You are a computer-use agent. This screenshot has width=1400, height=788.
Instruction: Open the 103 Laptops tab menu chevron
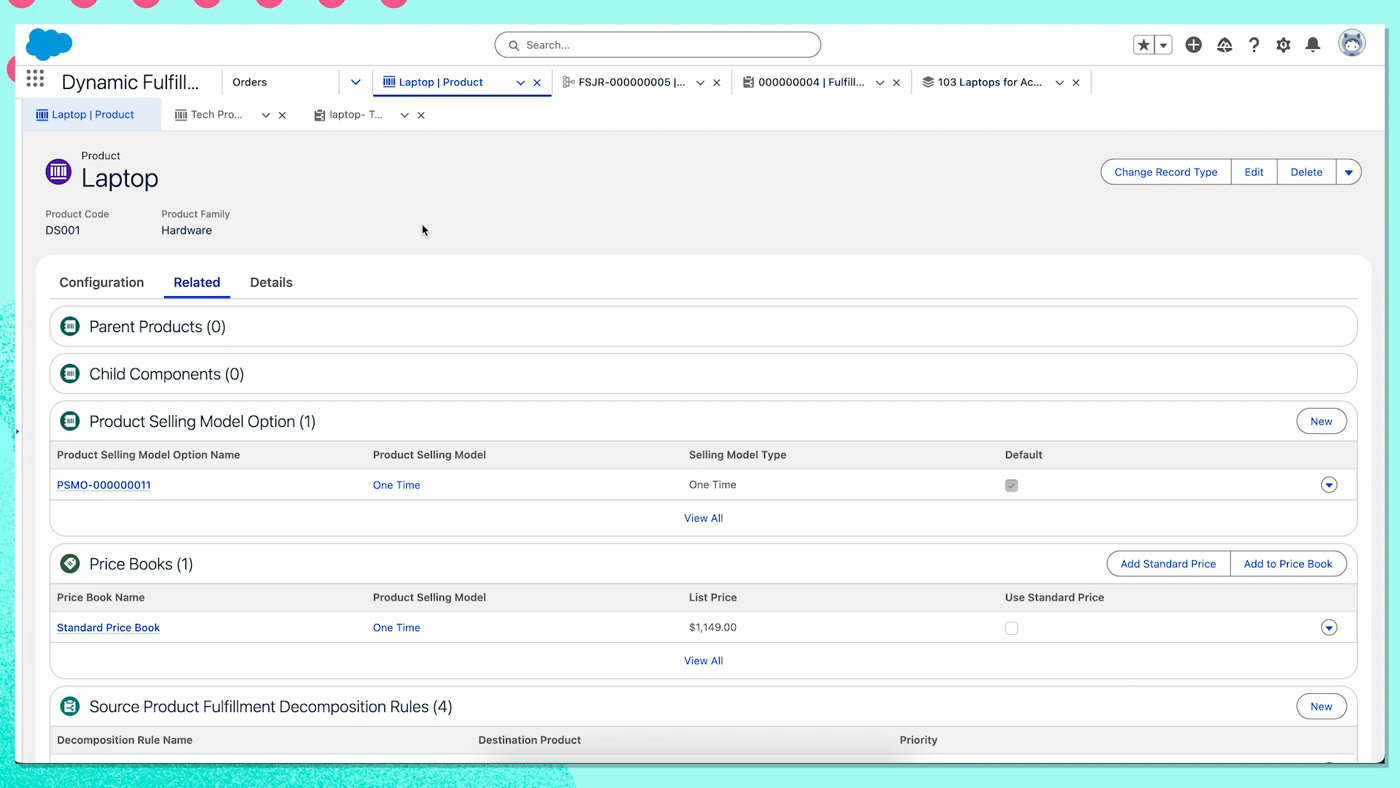click(1059, 83)
